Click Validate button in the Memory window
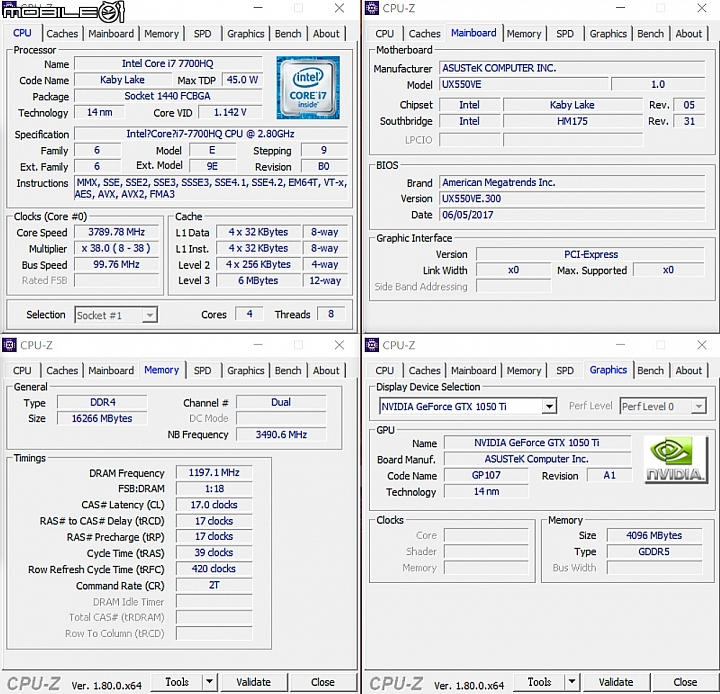The image size is (720, 694). [254, 682]
